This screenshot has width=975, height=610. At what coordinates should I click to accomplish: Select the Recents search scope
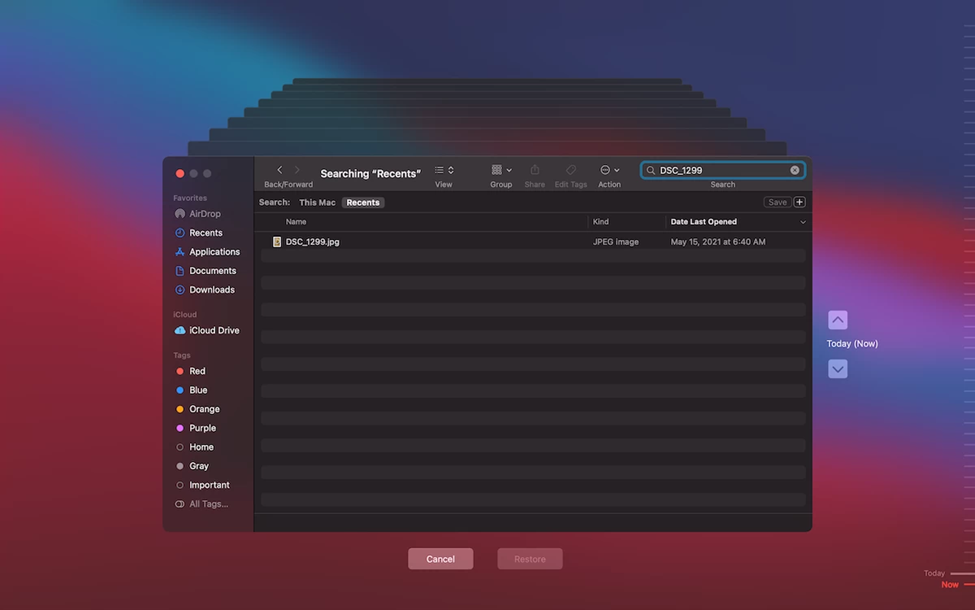pyautogui.click(x=363, y=203)
